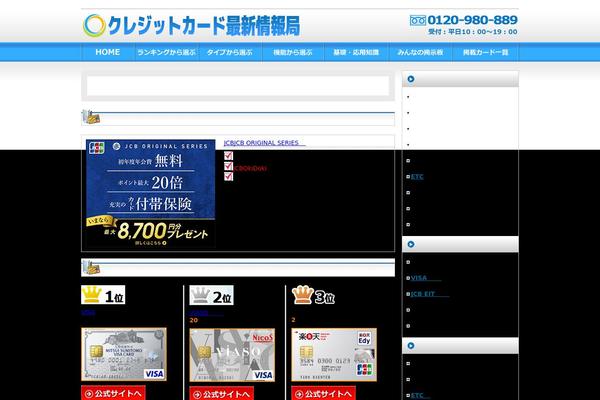
Task: Click the arrow icon heading the topmost sidebar section
Action: (x=411, y=79)
